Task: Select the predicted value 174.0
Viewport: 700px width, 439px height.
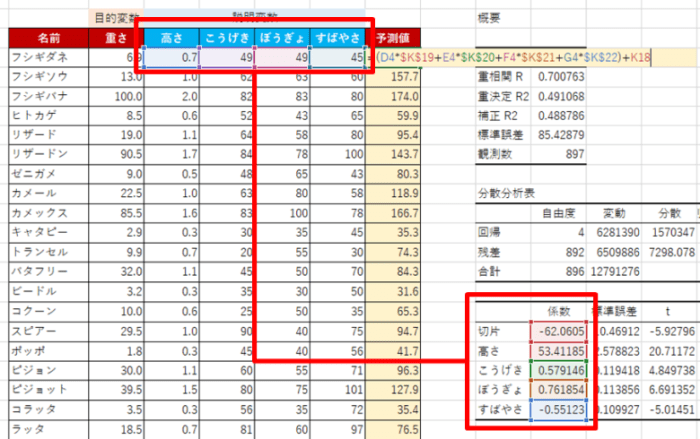Action: click(393, 96)
